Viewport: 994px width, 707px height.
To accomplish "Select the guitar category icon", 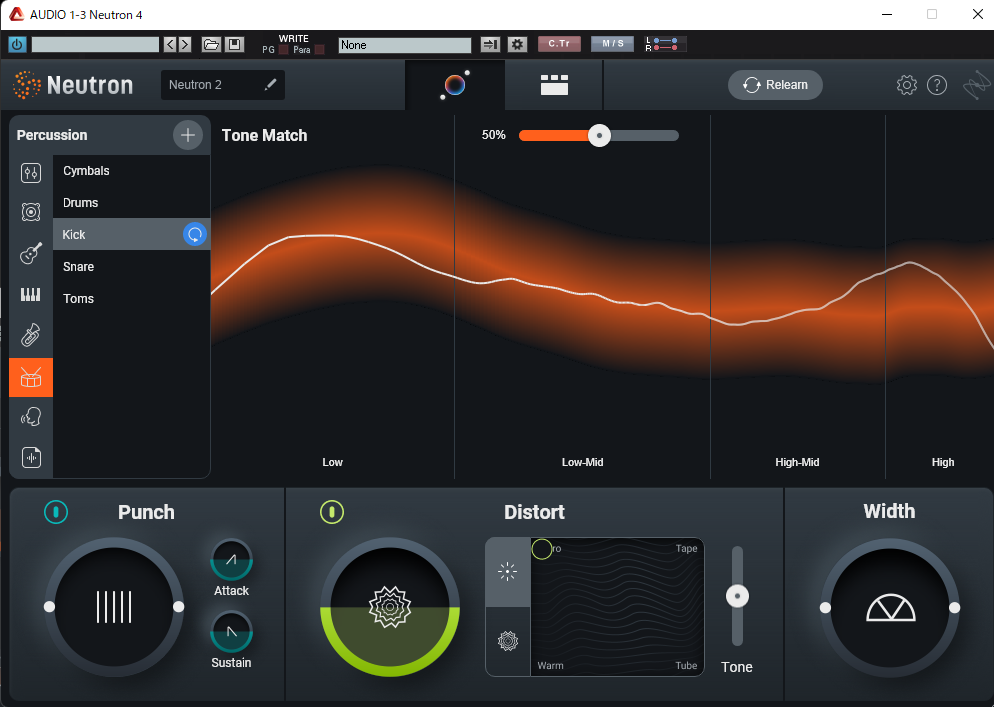I will [x=30, y=254].
